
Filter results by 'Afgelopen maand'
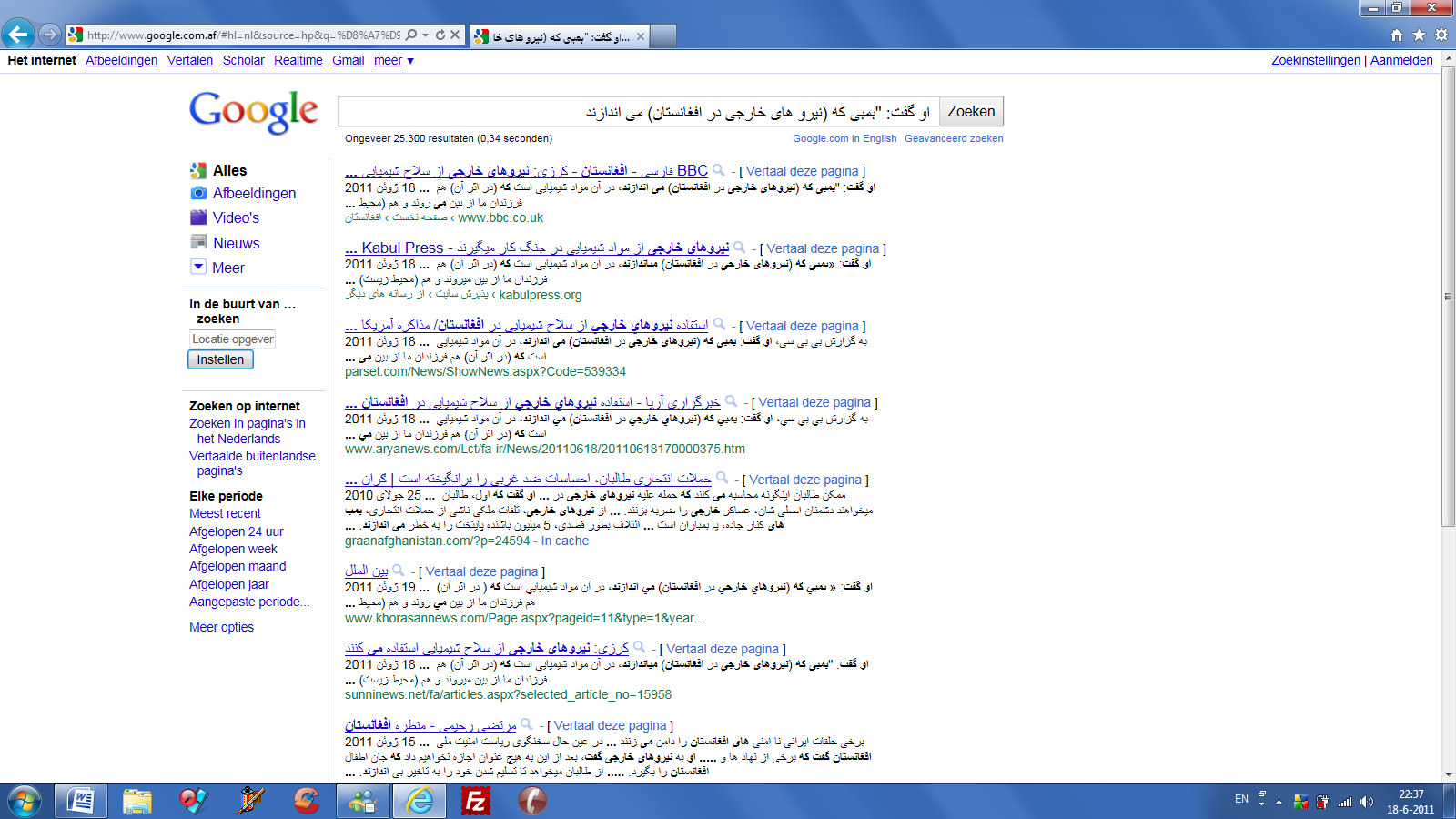(x=238, y=566)
